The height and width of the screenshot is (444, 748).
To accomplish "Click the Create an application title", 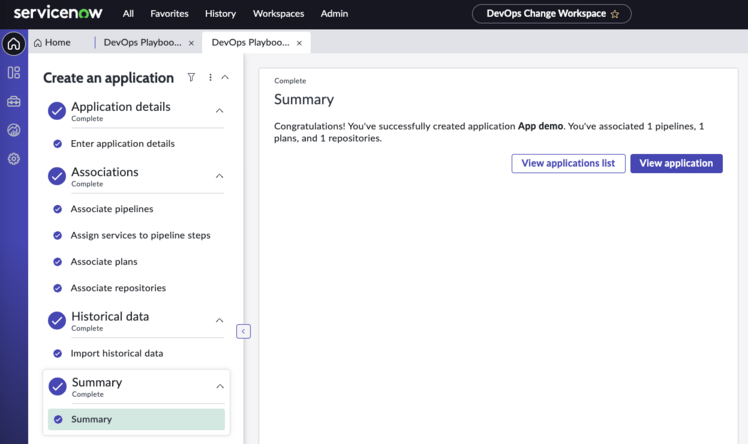I will pos(108,78).
